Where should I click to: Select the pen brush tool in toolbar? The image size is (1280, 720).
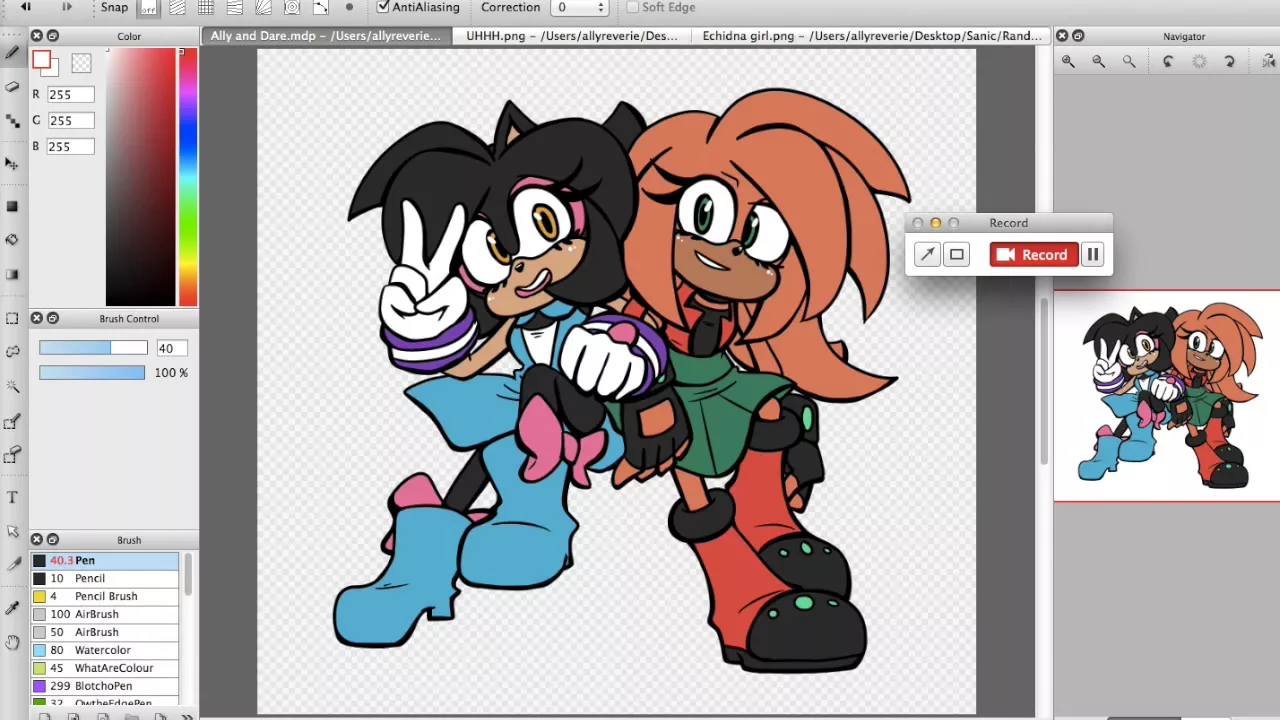(x=12, y=53)
